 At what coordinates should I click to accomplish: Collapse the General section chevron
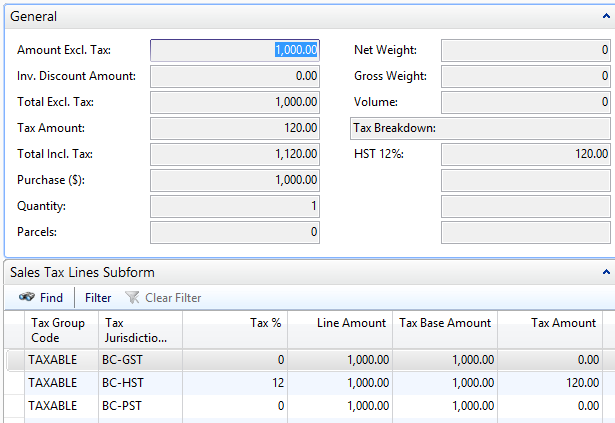coord(606,16)
